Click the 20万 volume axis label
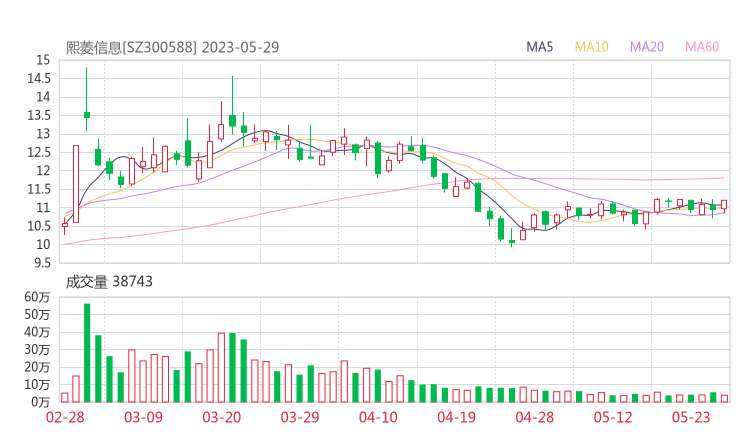740x440 pixels. [37, 367]
